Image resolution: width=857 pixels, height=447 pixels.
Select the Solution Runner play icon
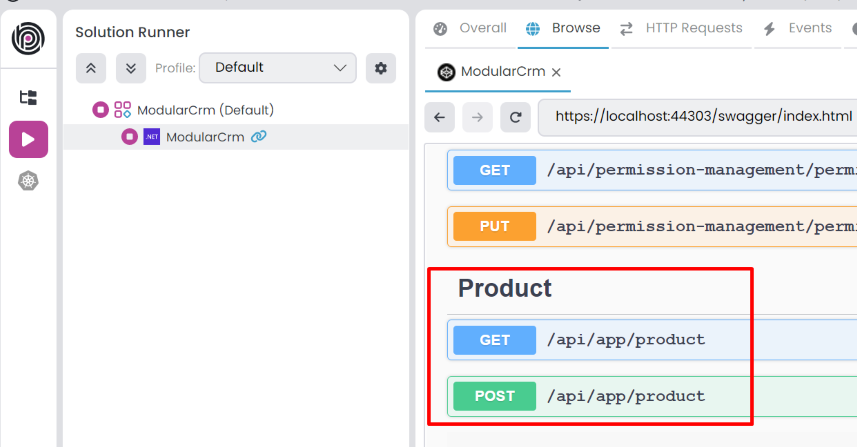[28, 139]
